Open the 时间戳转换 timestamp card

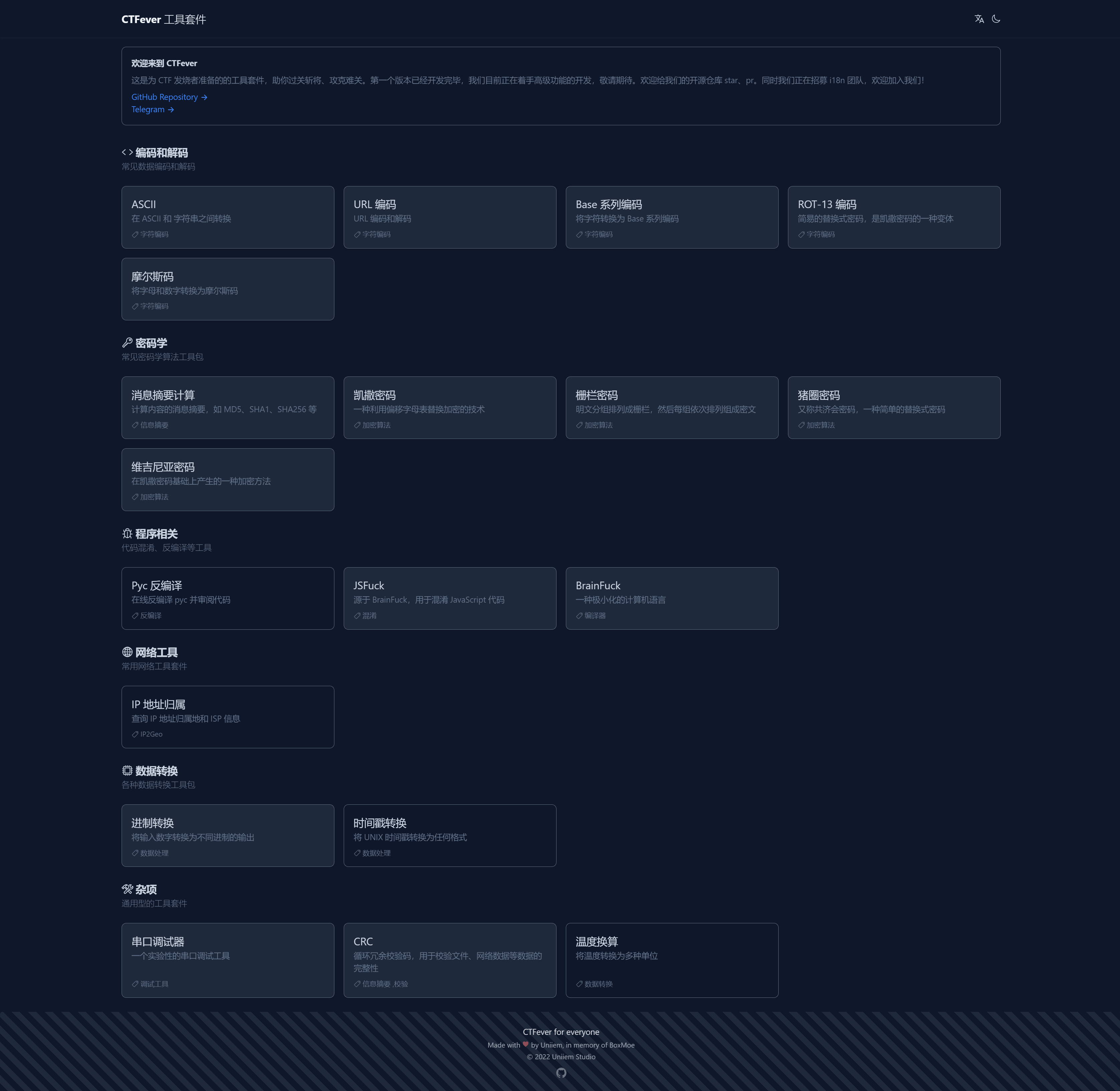(x=450, y=835)
